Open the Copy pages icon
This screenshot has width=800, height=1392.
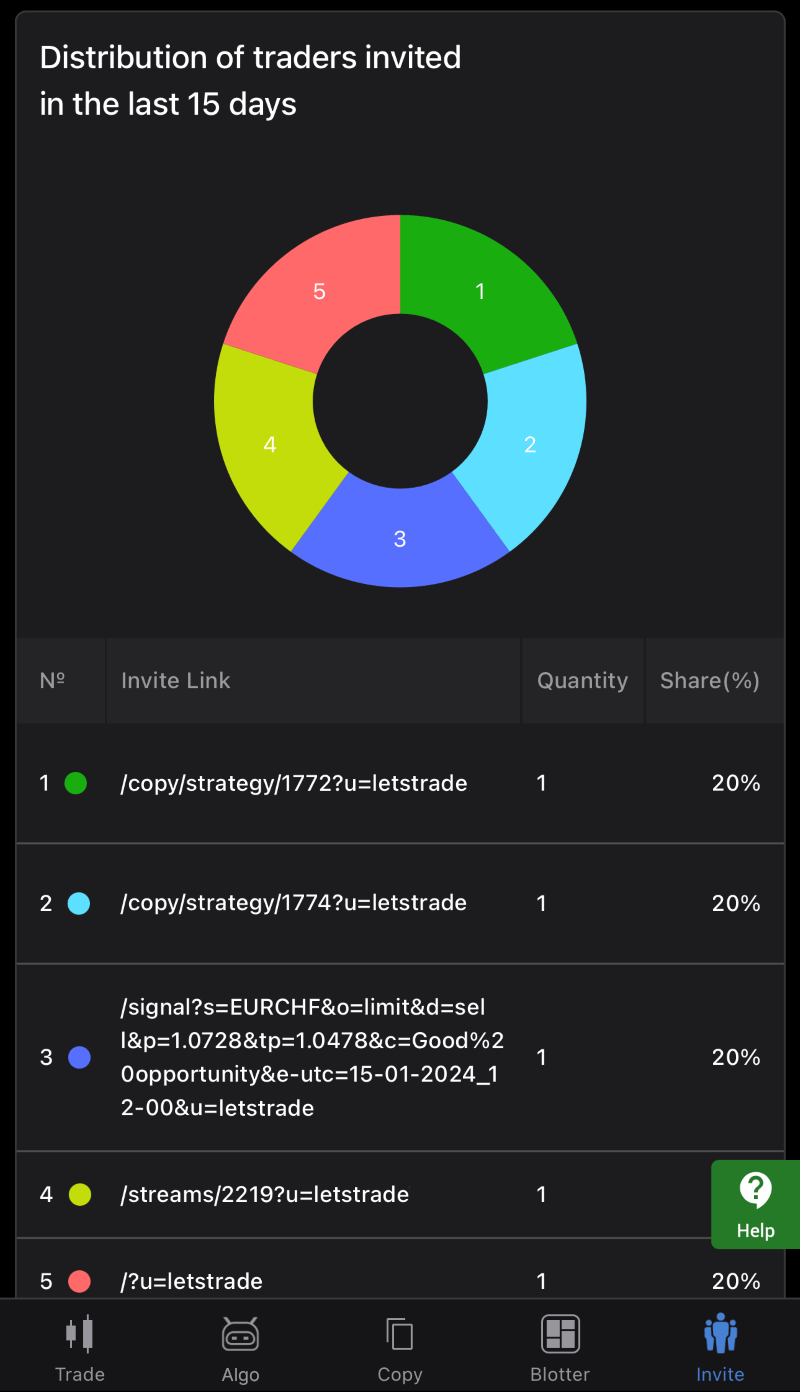point(399,1334)
